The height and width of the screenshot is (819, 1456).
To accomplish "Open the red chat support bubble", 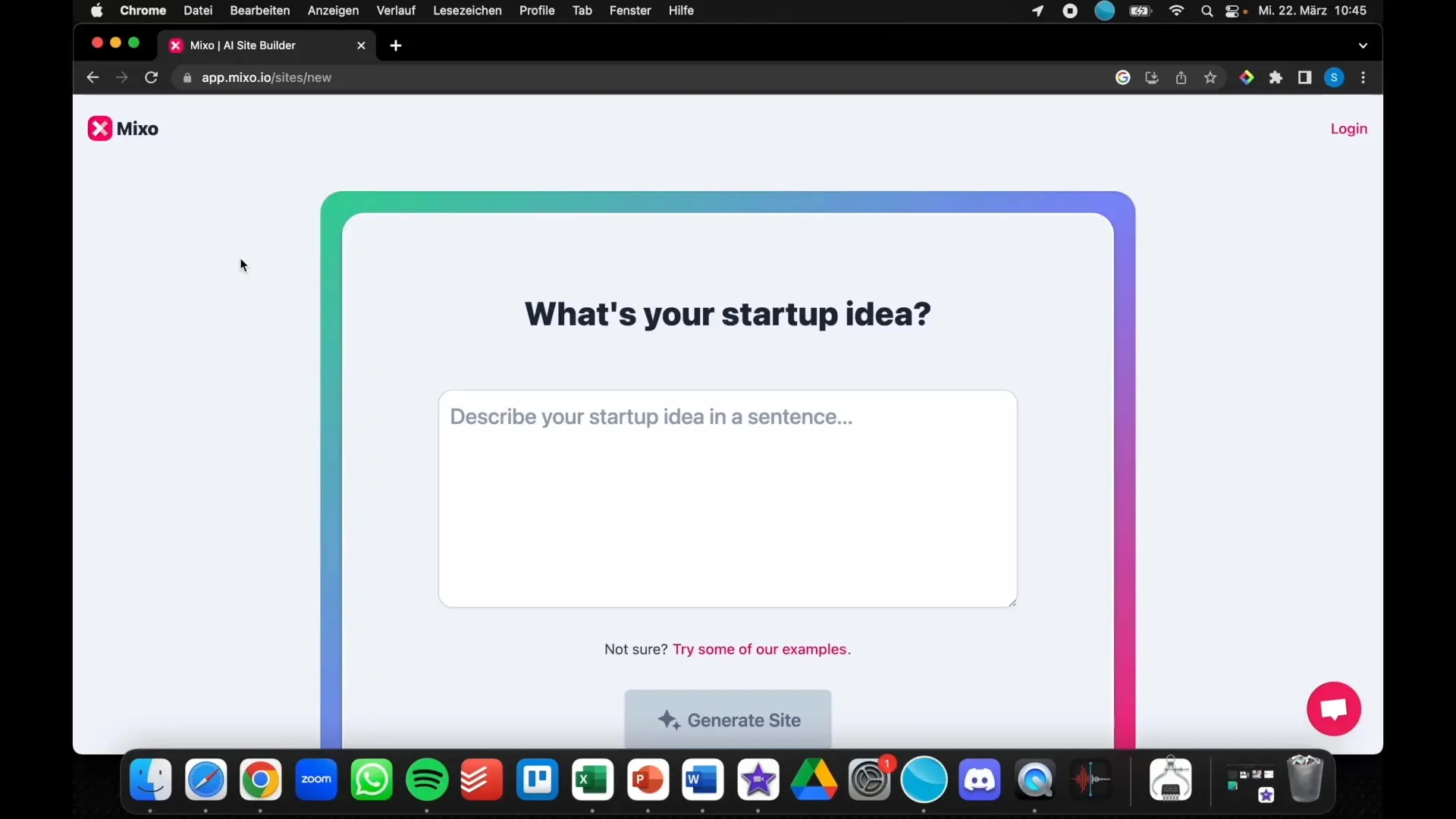I will click(1333, 709).
